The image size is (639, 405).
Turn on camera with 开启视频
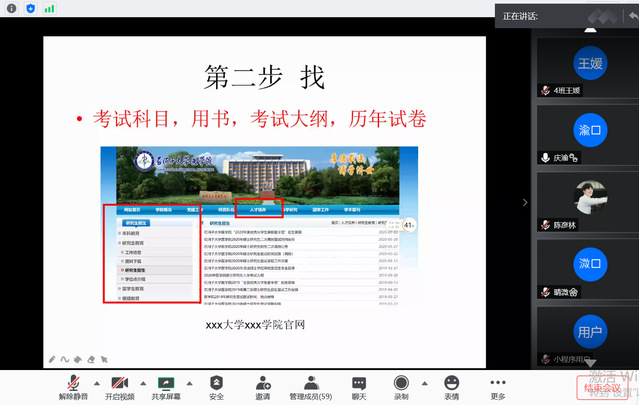click(x=118, y=387)
